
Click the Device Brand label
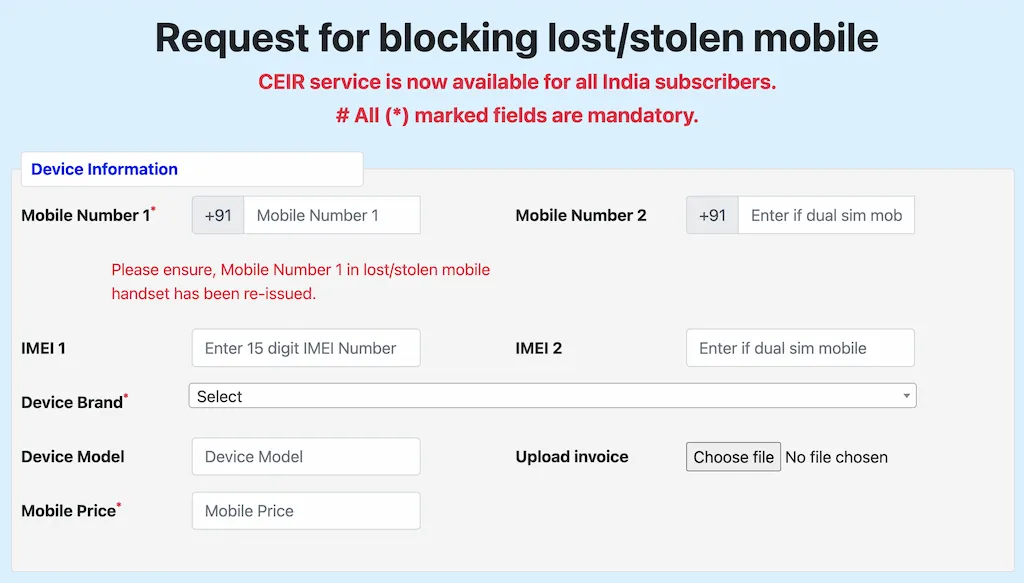(x=72, y=402)
